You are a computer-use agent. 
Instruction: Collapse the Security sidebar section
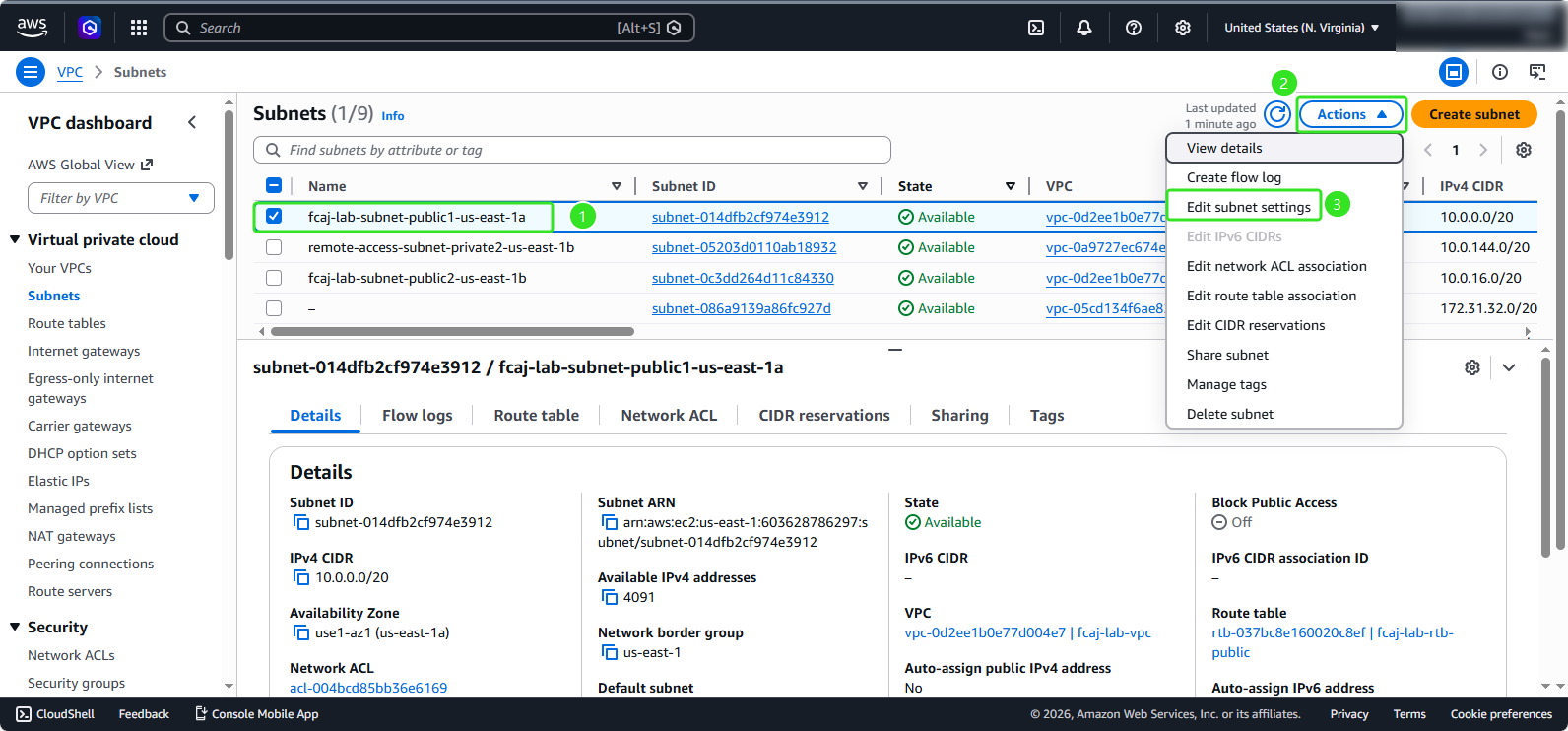[x=15, y=627]
